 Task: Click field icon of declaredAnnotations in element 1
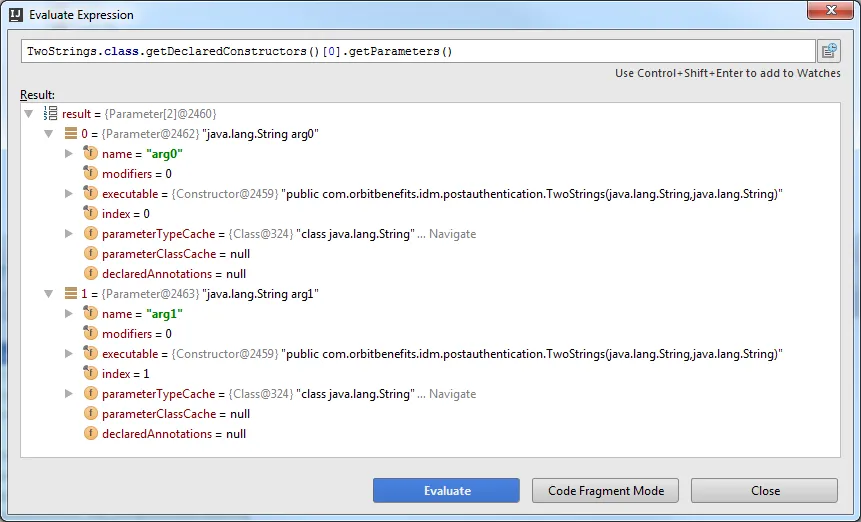click(x=90, y=434)
